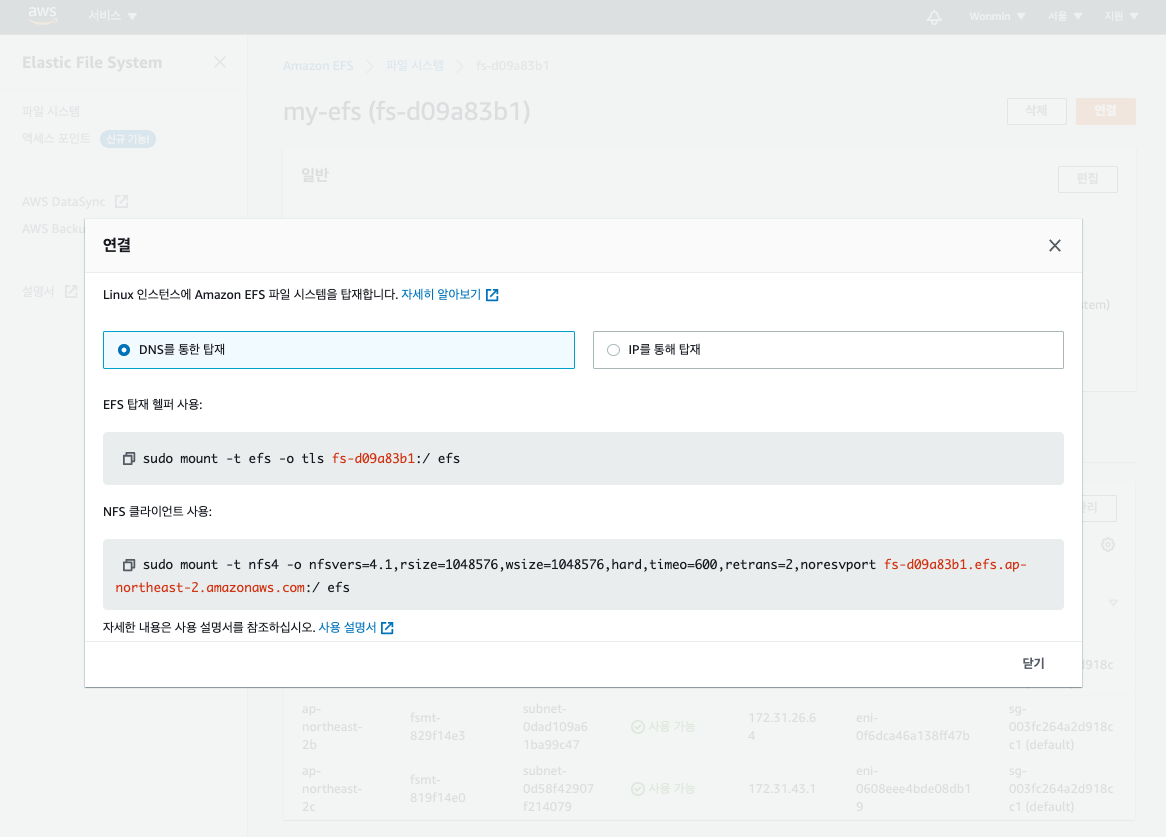Screen dimensions: 1166x837
Task: Click the 편집 button in 일반 panel
Action: [1087, 178]
